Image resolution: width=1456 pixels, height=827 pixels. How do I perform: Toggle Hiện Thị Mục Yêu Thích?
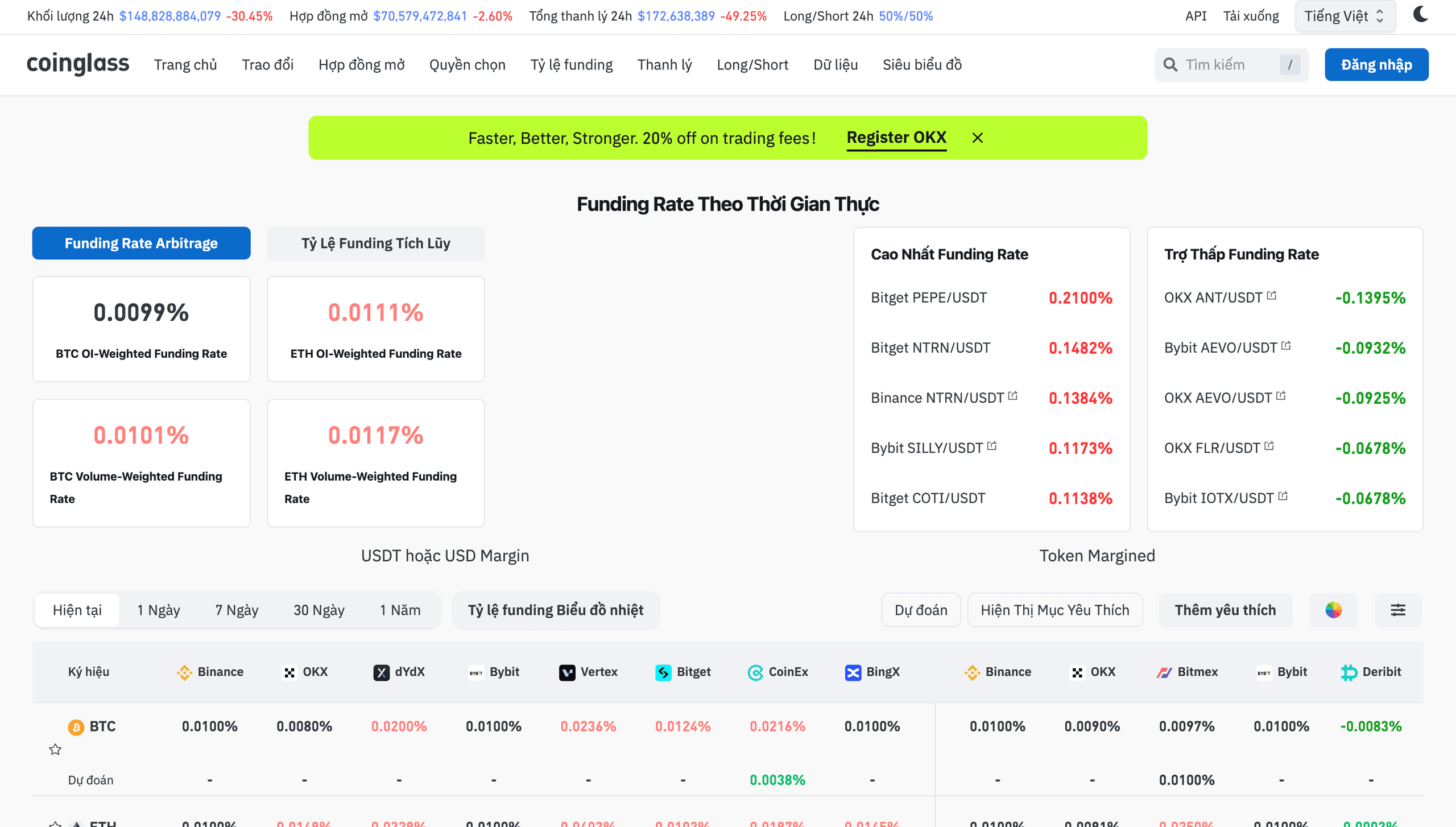(x=1055, y=610)
